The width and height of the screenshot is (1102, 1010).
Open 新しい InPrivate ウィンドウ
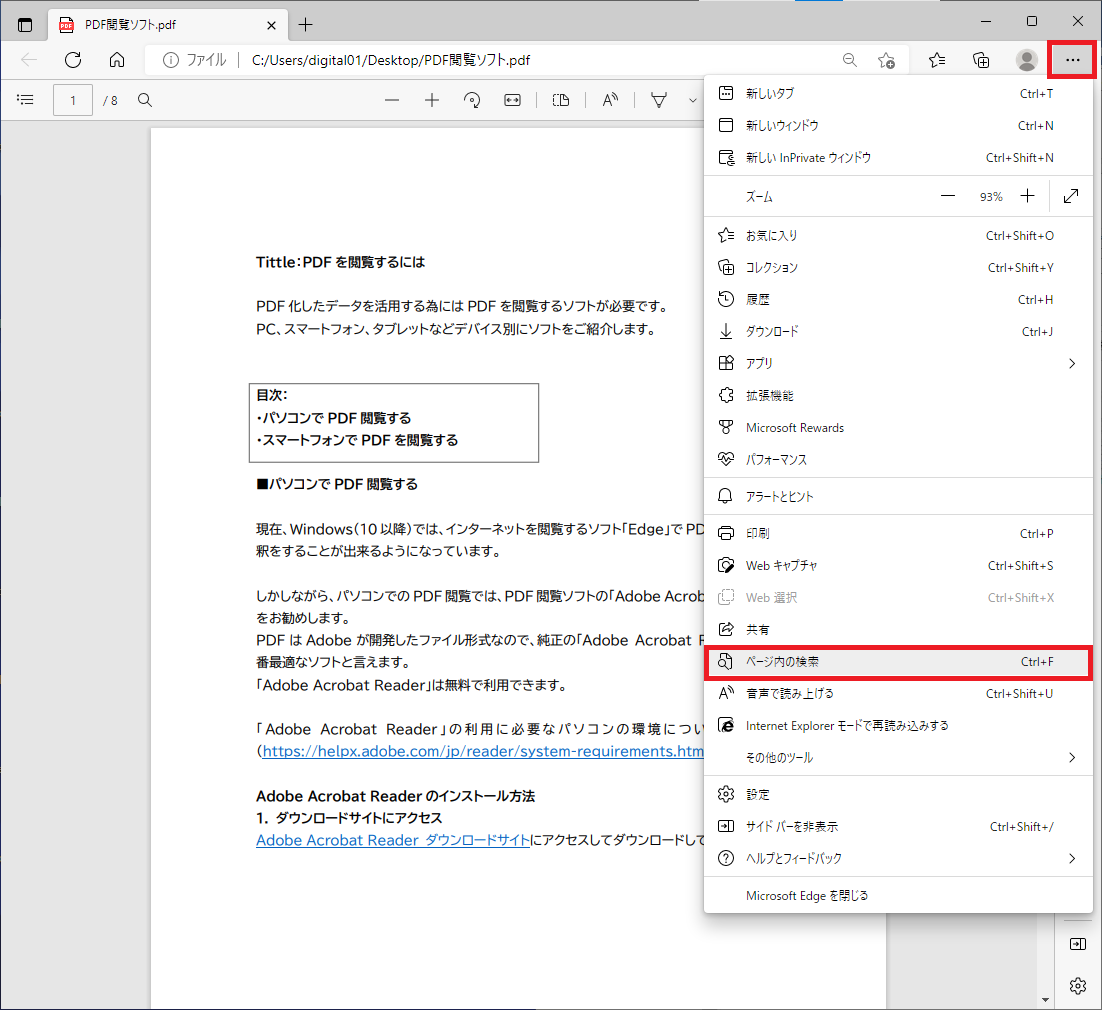(x=898, y=157)
